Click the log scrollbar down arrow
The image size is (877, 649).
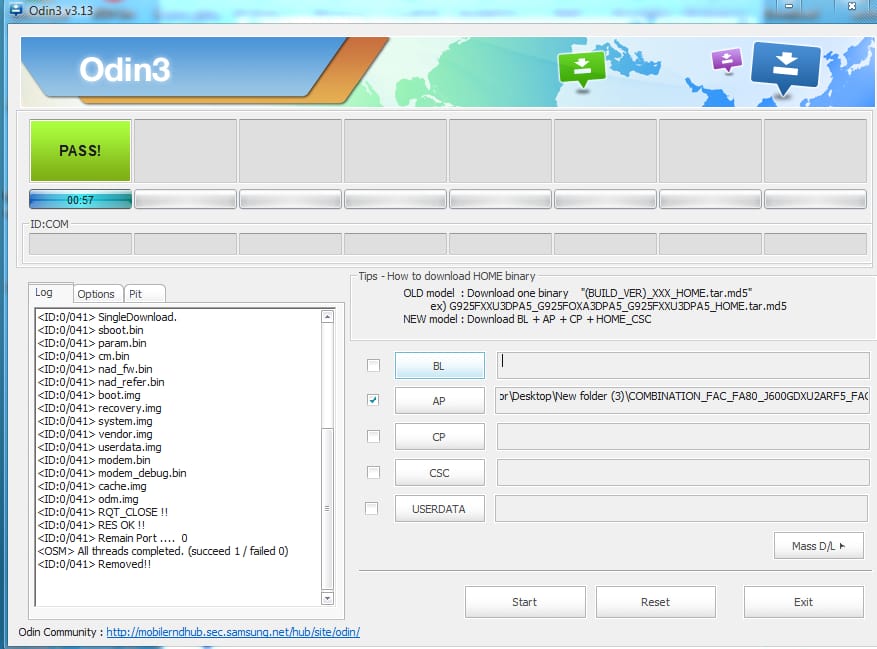(x=328, y=598)
